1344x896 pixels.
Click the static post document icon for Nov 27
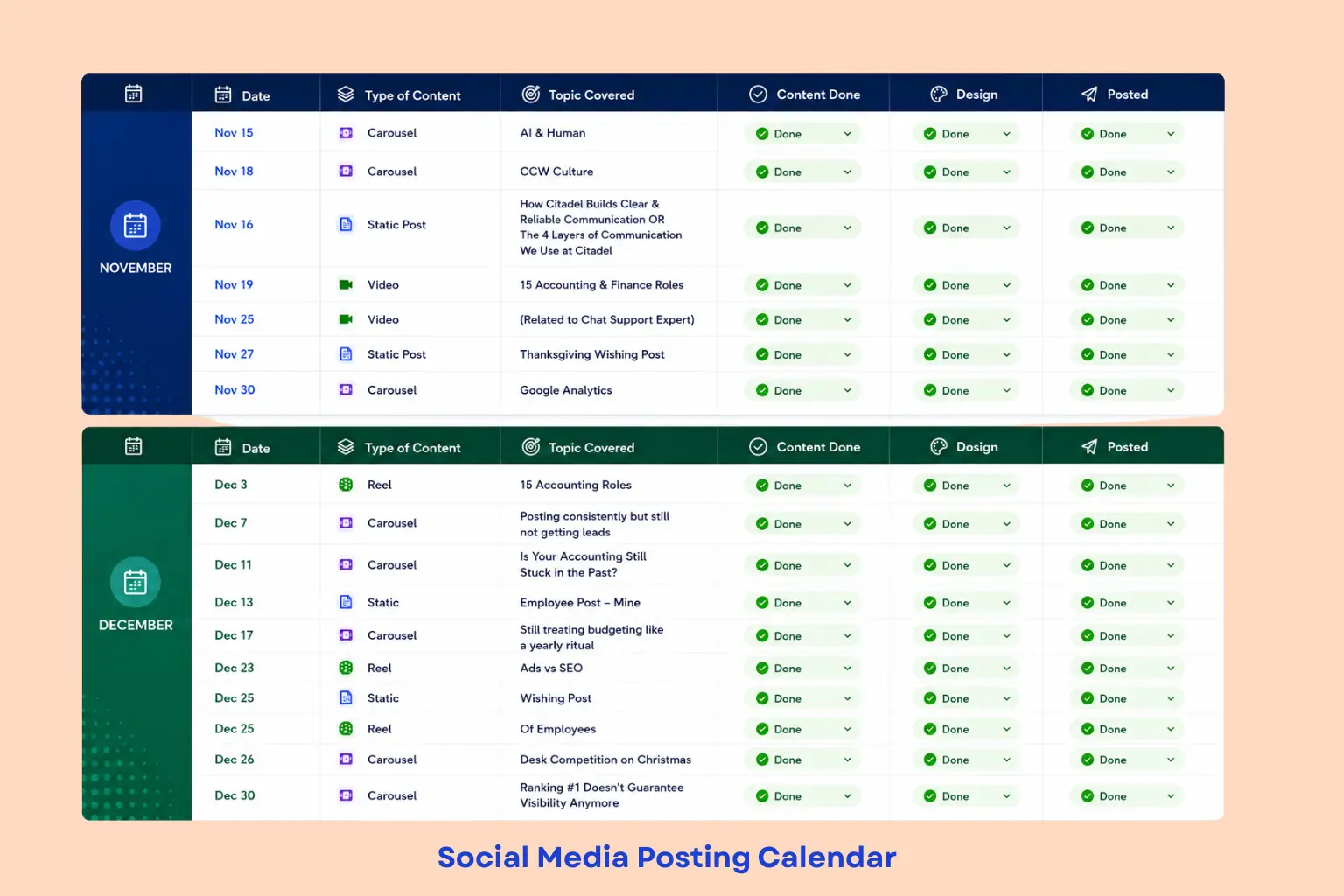tap(346, 354)
